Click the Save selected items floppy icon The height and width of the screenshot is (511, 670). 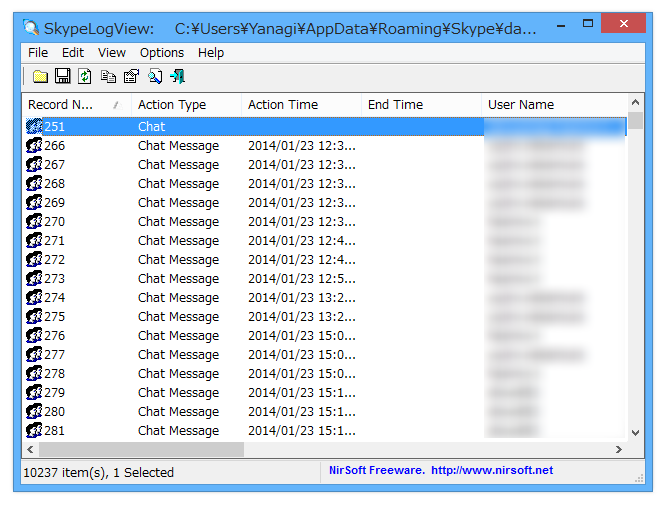coord(62,76)
